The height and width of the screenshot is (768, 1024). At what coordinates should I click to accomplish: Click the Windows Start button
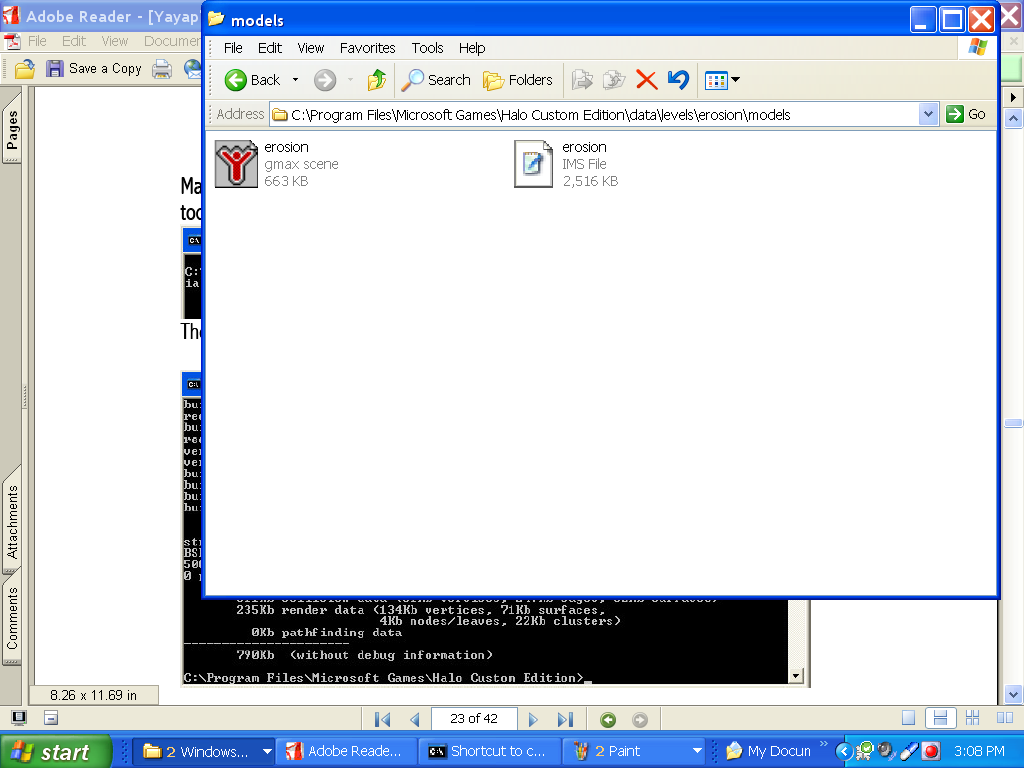click(52, 752)
